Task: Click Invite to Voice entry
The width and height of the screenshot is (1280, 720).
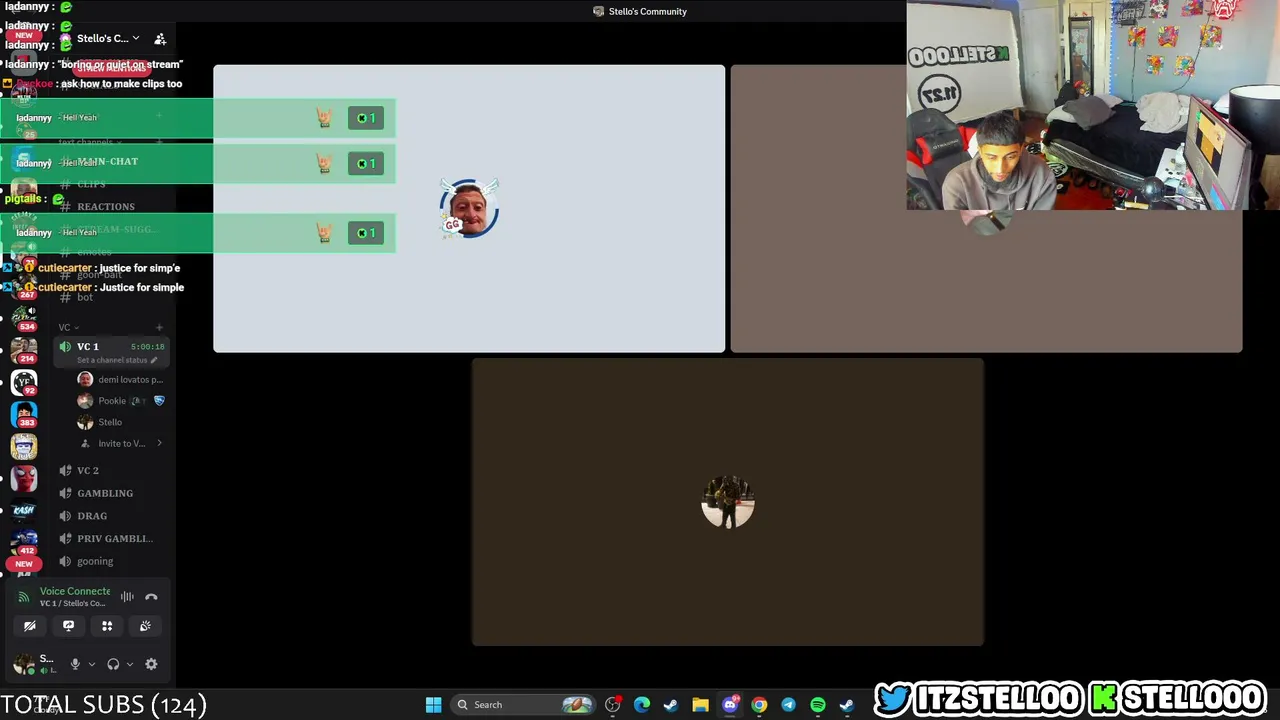Action: click(x=121, y=443)
